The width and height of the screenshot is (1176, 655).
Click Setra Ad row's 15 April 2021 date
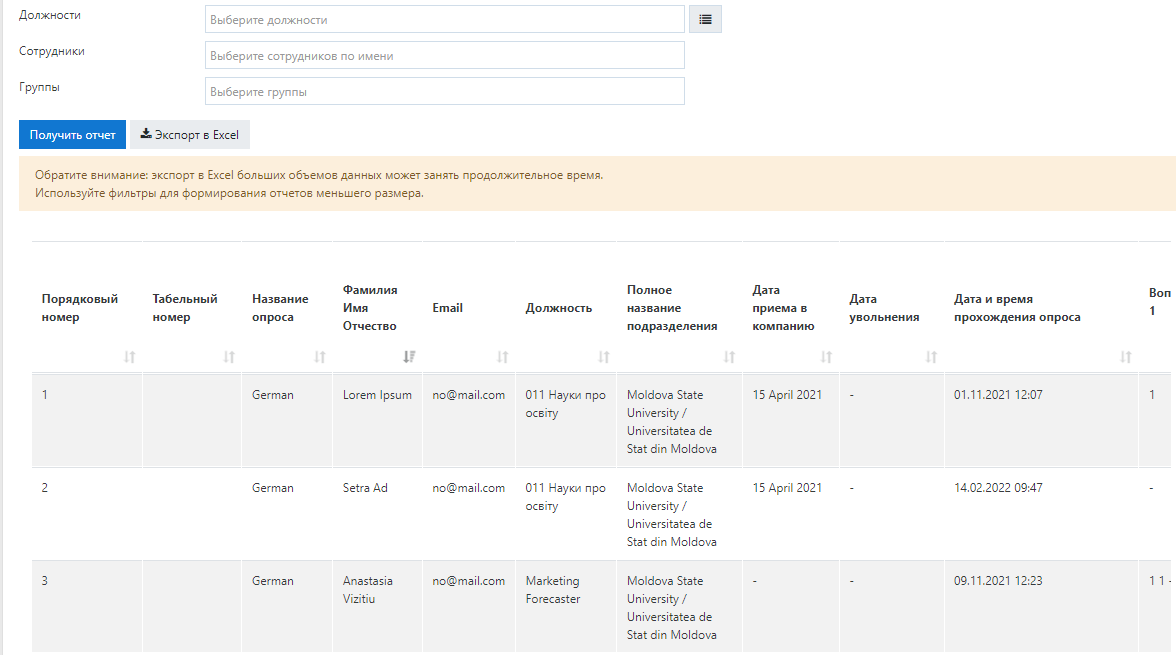(x=788, y=488)
